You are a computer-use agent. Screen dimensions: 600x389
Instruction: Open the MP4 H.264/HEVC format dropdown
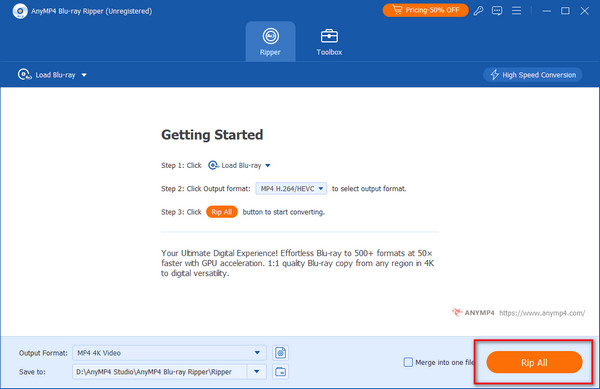[x=291, y=189]
